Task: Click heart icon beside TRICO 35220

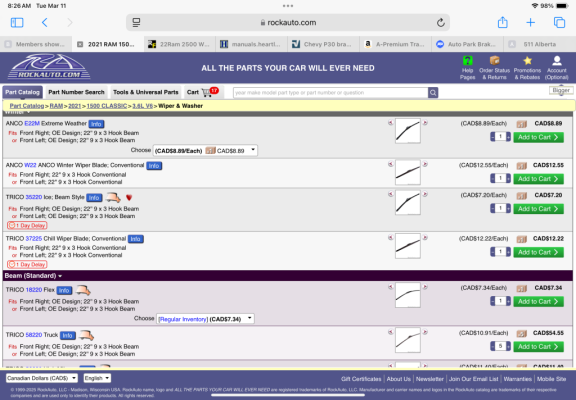Action: coord(129,198)
